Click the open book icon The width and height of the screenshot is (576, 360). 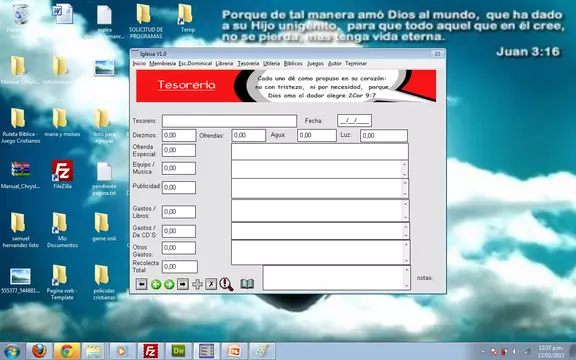247,284
